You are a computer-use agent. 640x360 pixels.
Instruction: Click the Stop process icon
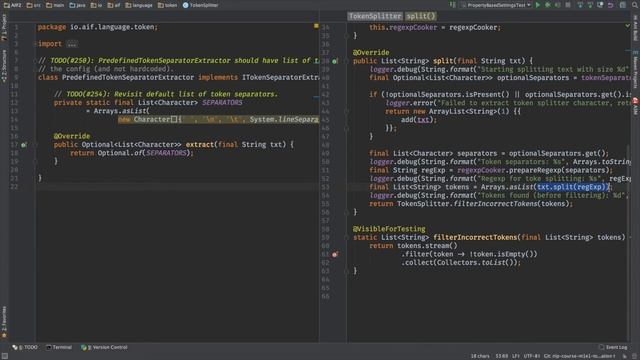click(x=568, y=5)
